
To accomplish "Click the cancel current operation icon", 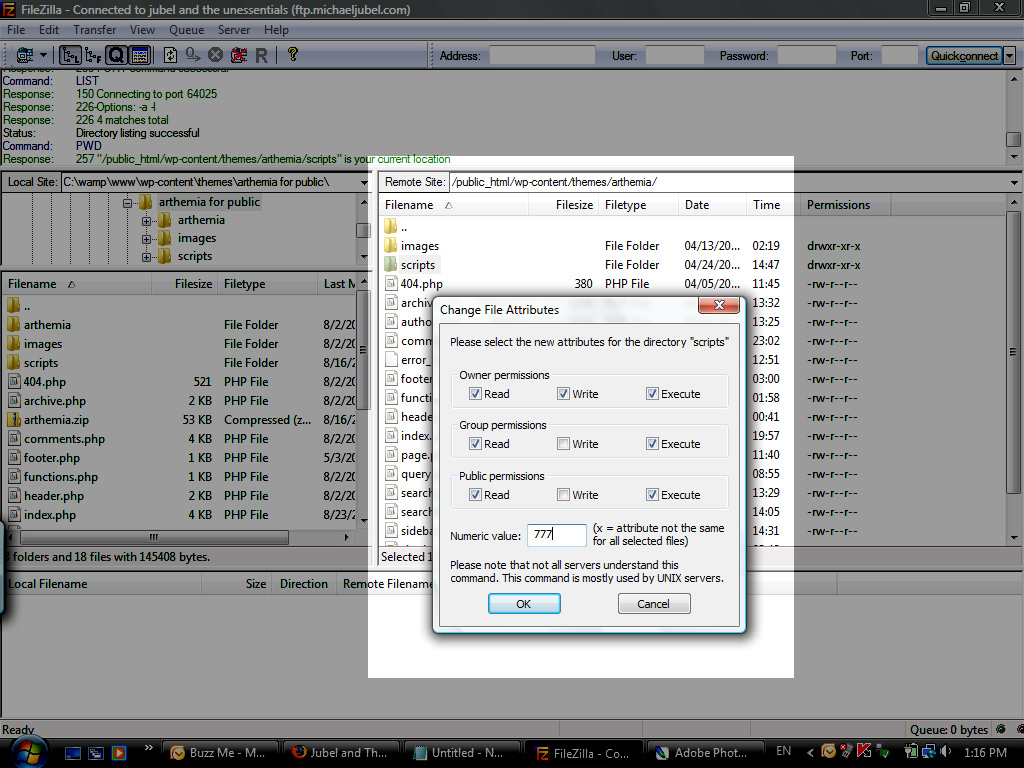I will coord(215,55).
